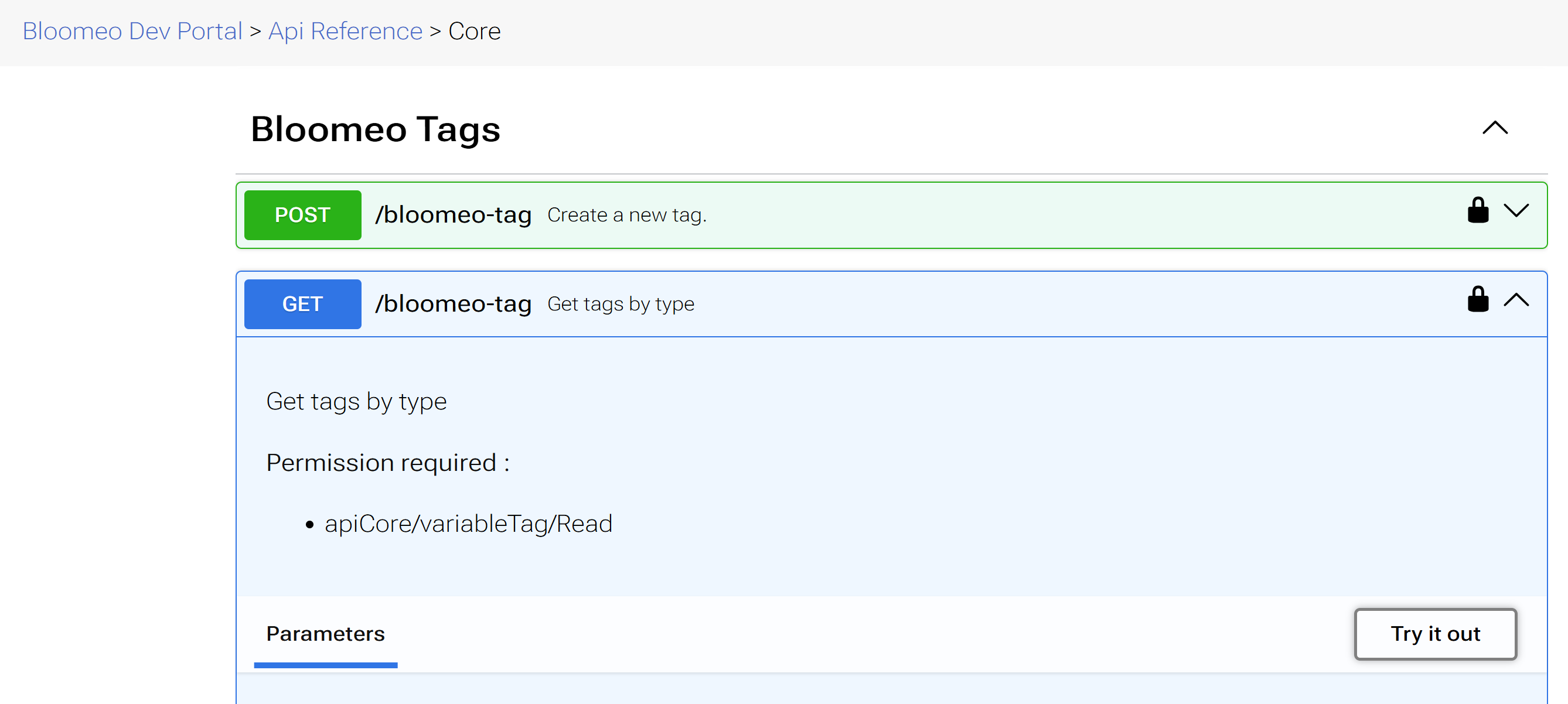Click the lock icon on GET /bloomeo-tag
The height and width of the screenshot is (704, 1568).
click(x=1477, y=299)
